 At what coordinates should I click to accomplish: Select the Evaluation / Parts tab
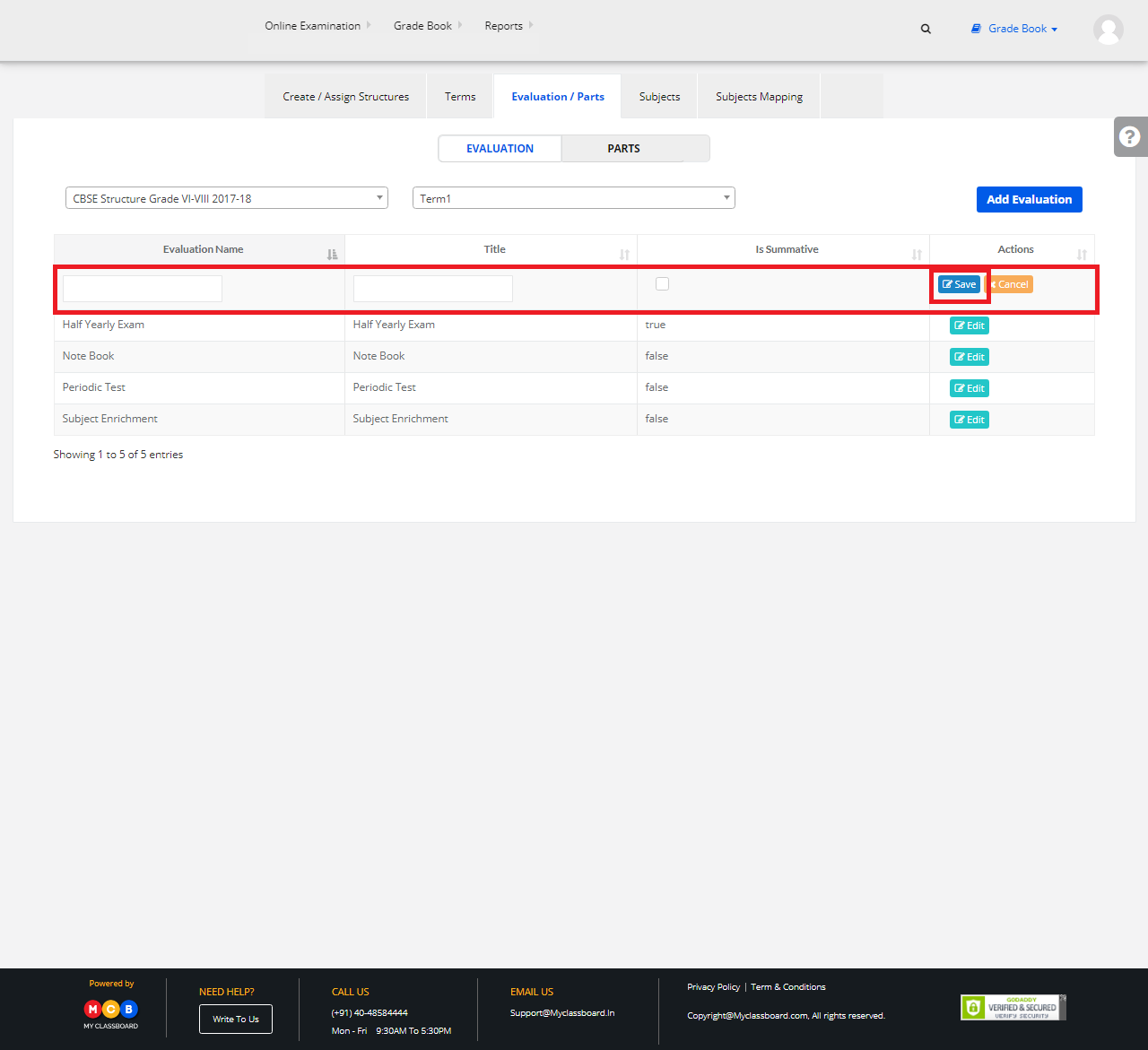[558, 97]
